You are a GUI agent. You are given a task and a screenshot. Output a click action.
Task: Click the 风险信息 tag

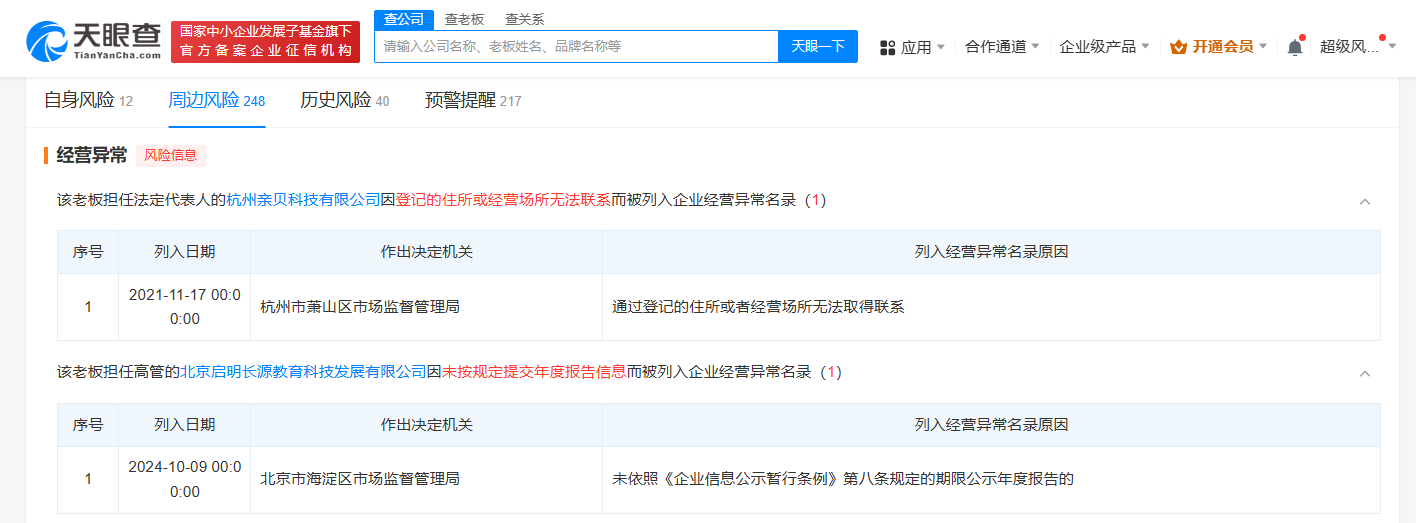(171, 155)
